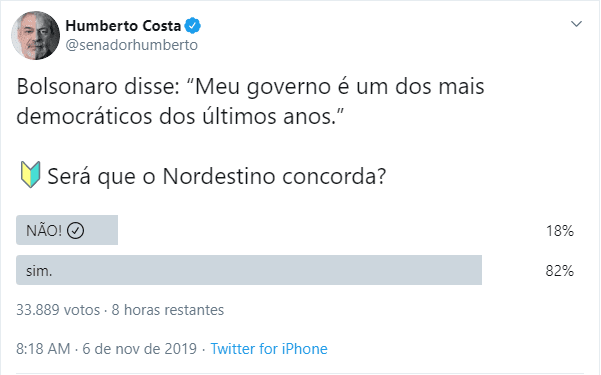Click the Humberto Costa display name
601x375 pixels.
click(123, 26)
